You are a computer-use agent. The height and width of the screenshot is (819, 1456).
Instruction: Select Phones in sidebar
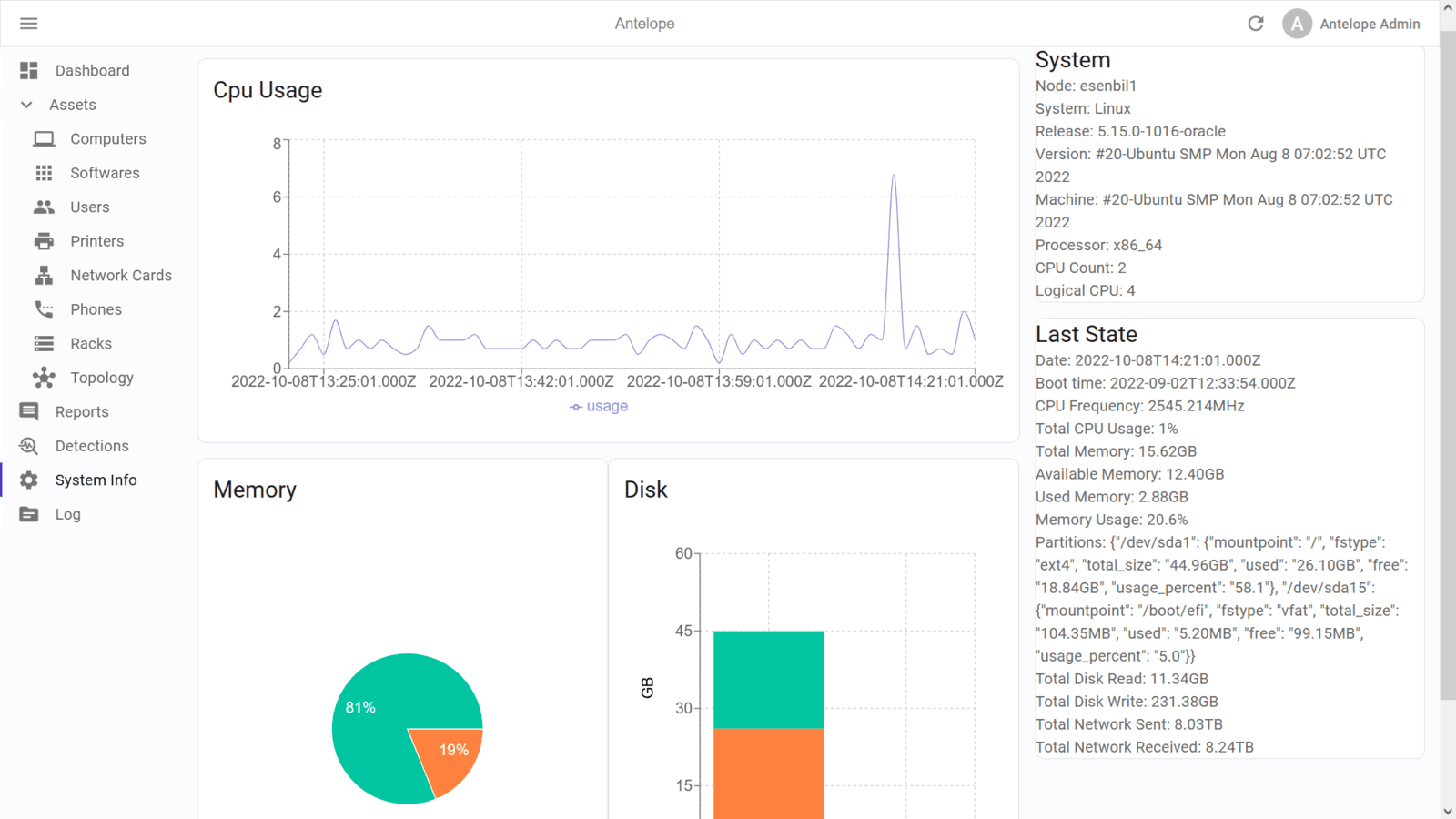point(98,309)
